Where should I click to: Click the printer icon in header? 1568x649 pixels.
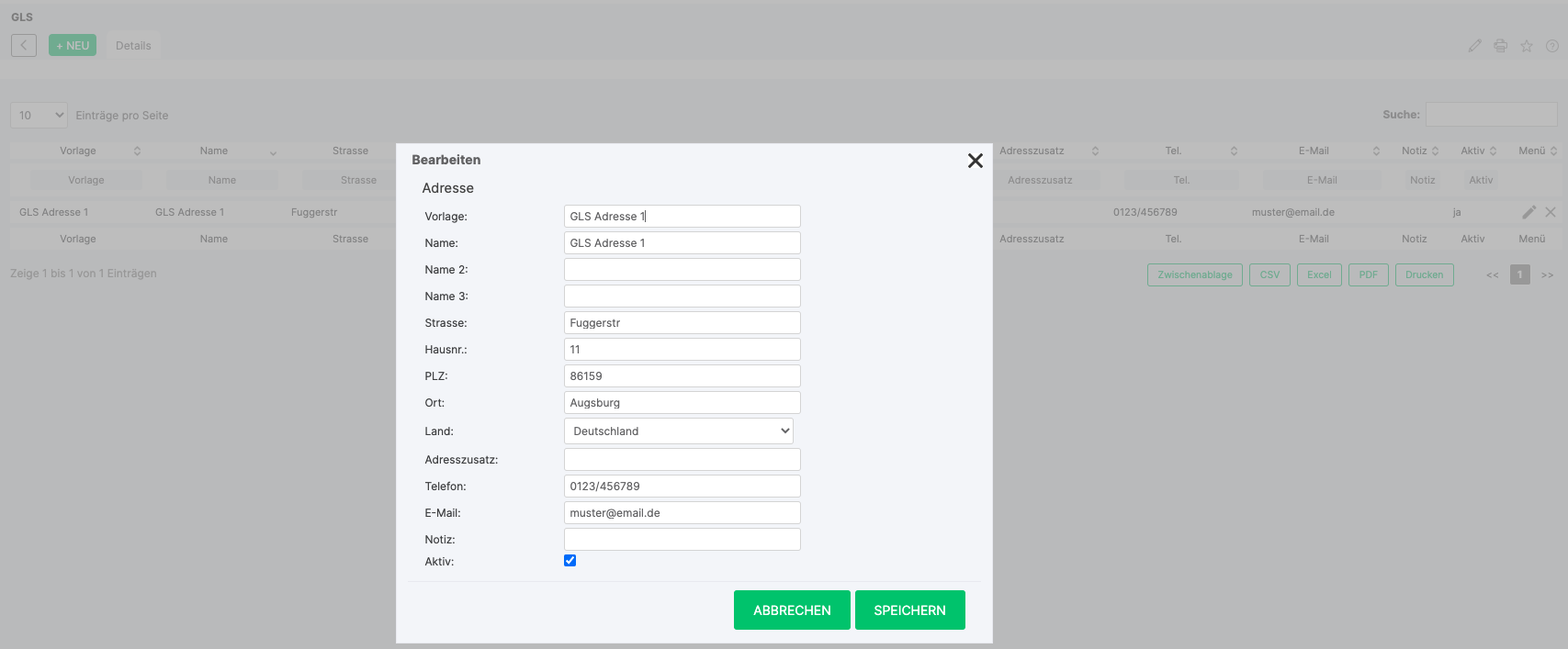pos(1500,46)
